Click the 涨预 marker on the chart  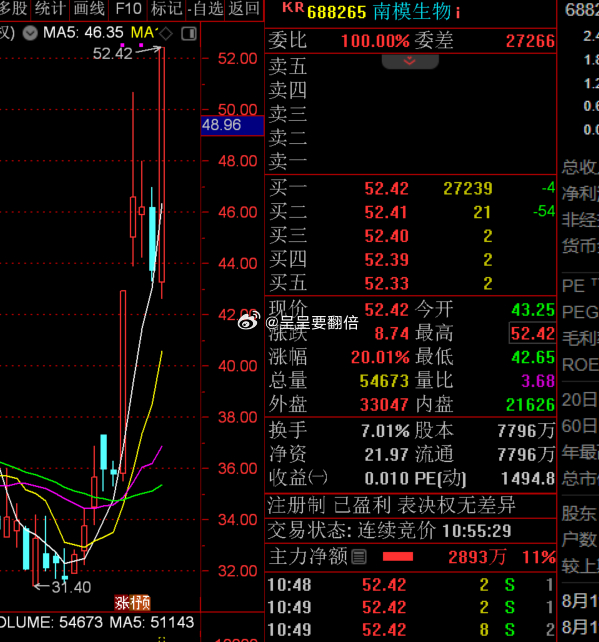132,603
